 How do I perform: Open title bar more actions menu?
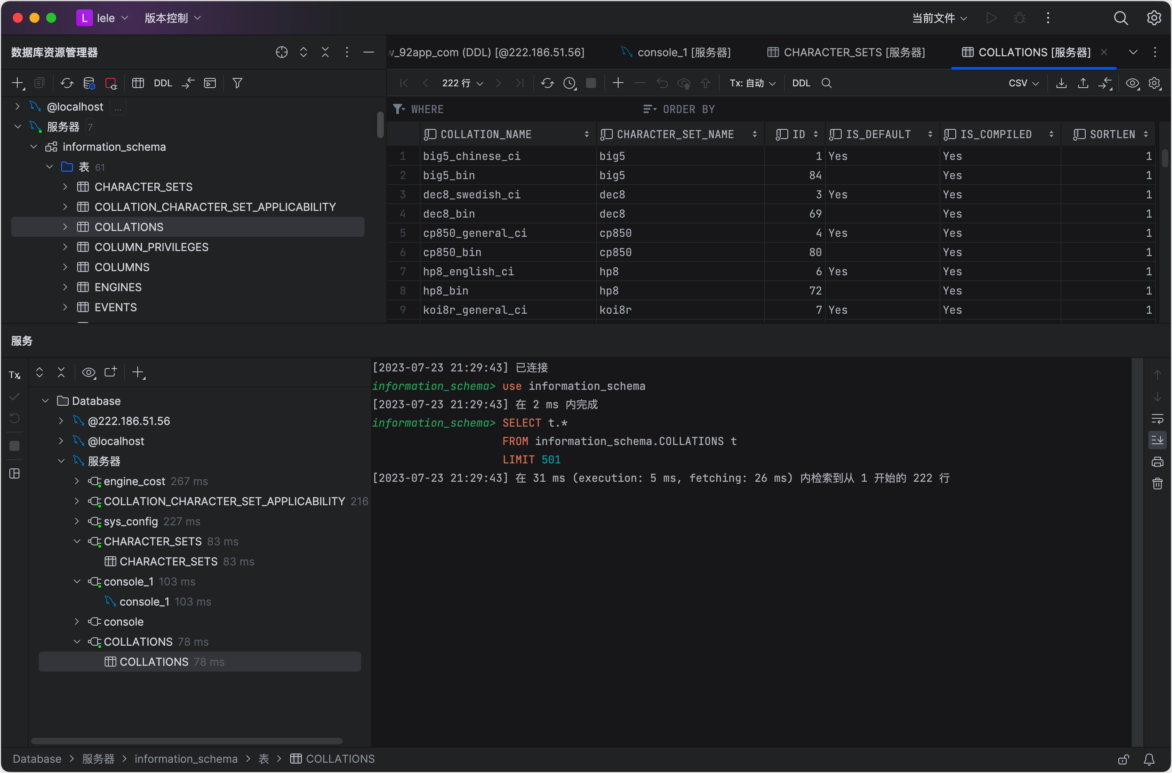click(1048, 18)
